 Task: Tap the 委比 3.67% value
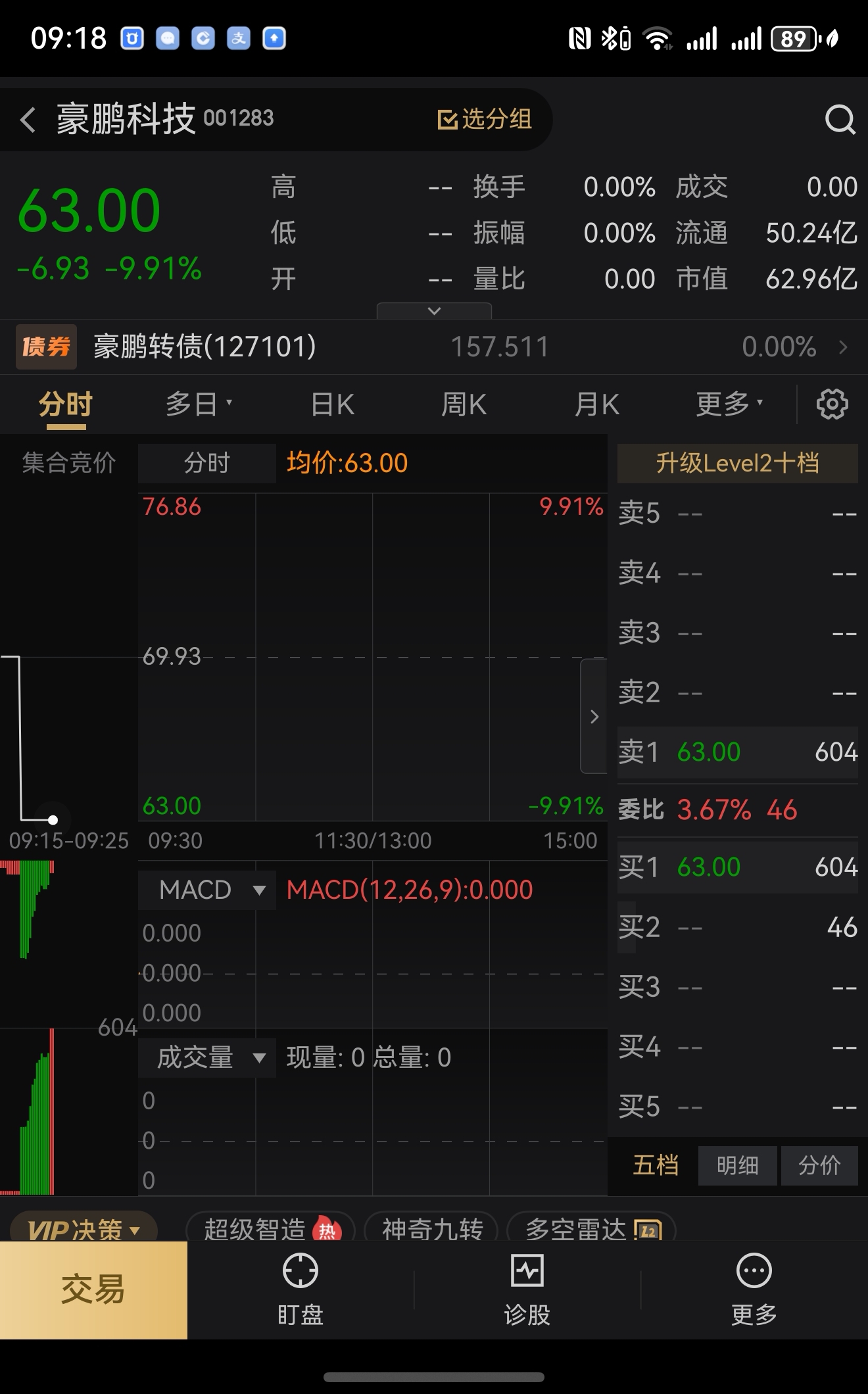(x=714, y=809)
